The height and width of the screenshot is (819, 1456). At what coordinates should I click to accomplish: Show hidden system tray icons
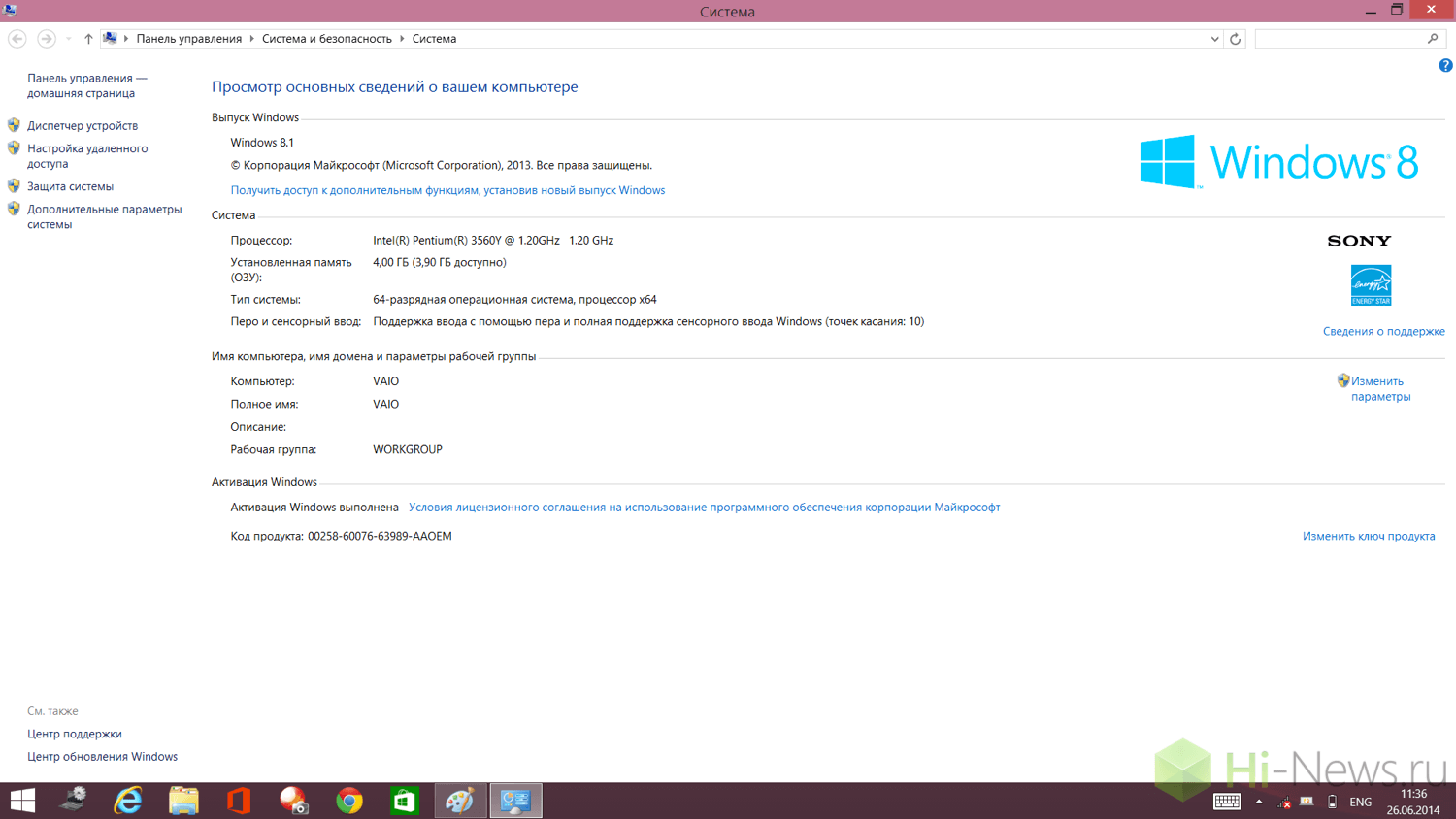point(1259,802)
